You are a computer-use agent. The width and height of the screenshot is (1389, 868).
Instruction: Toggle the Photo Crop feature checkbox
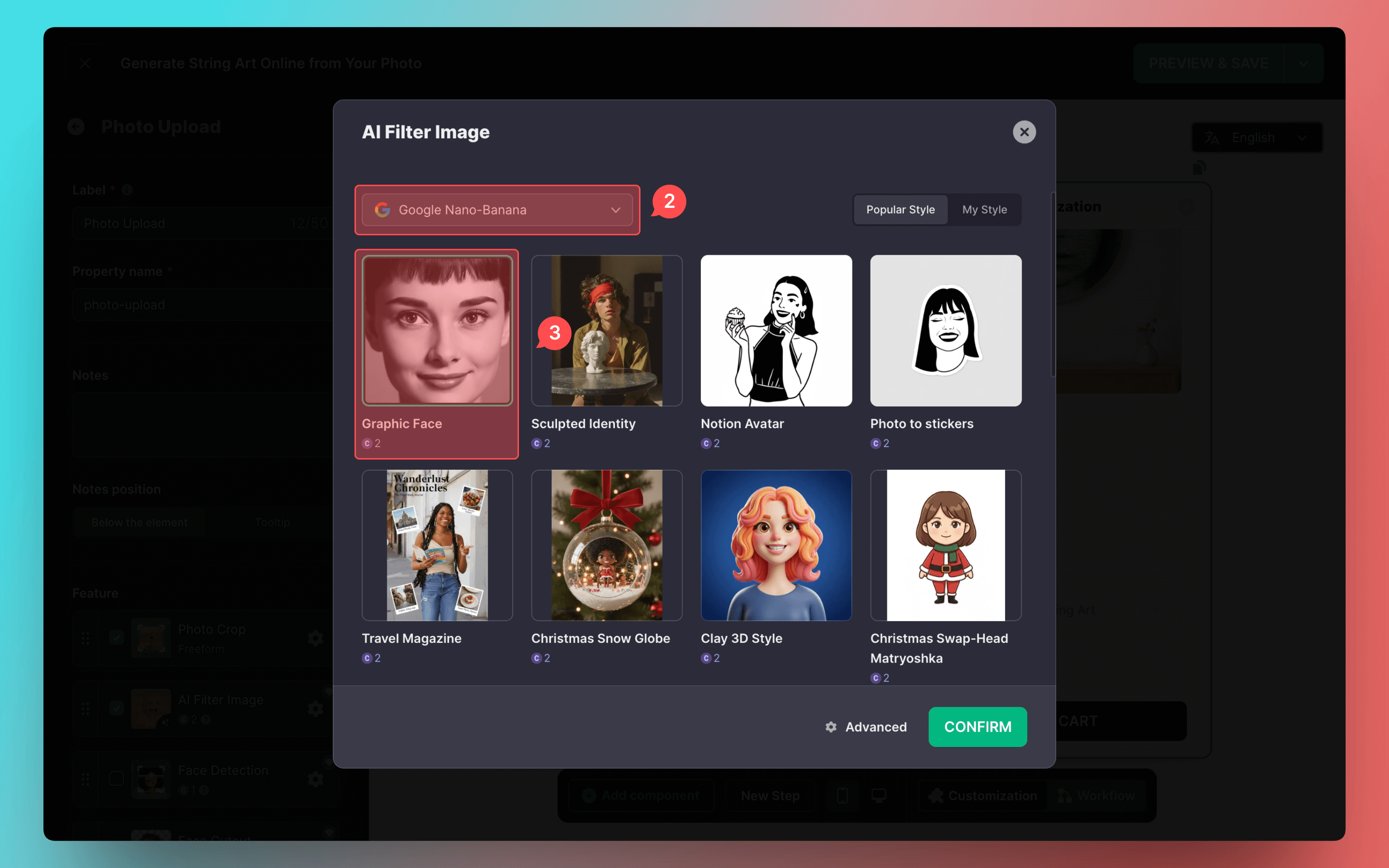(117, 638)
